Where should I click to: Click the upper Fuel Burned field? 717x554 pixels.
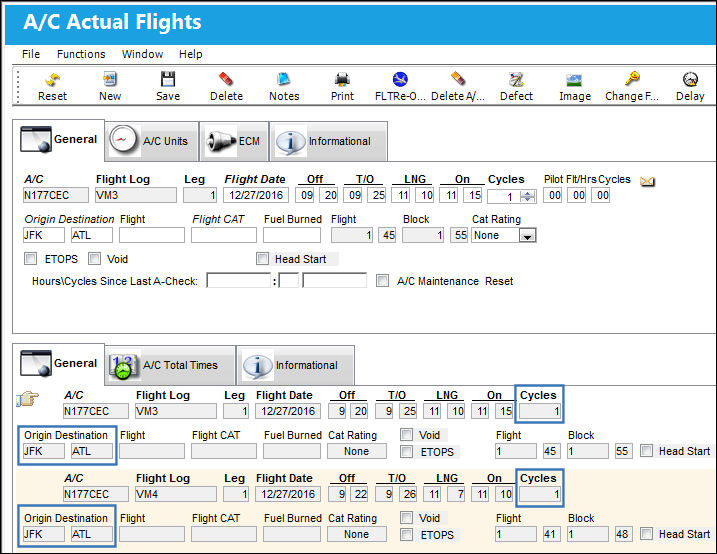292,235
